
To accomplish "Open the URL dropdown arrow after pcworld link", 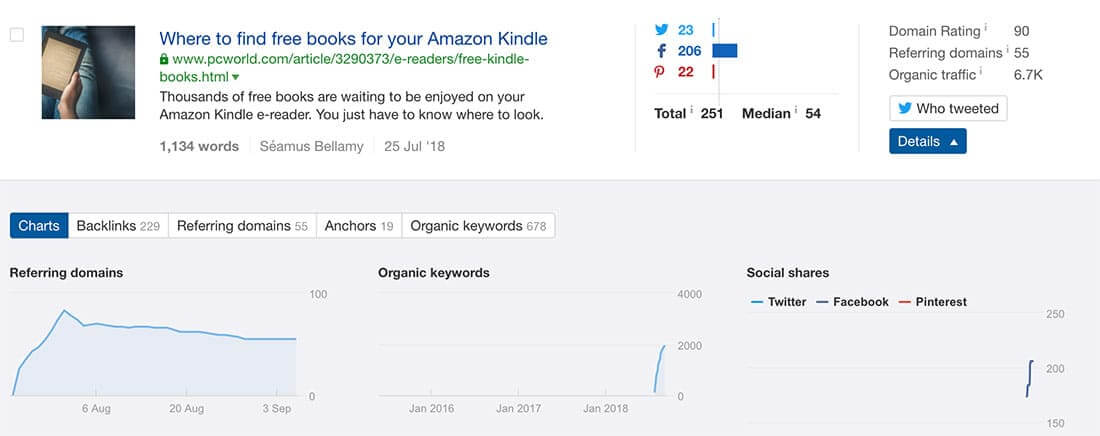I will pyautogui.click(x=236, y=77).
